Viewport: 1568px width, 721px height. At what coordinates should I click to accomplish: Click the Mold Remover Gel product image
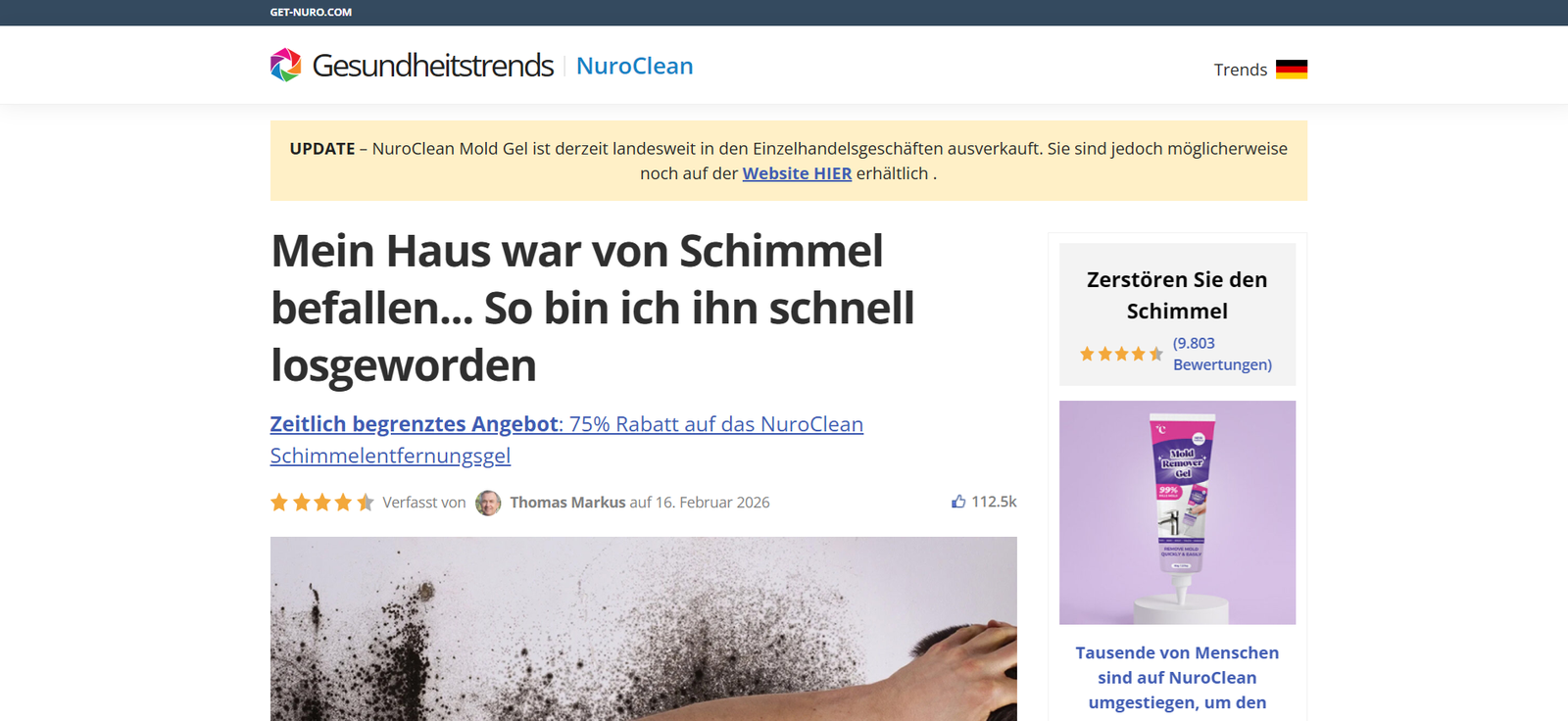[x=1177, y=512]
